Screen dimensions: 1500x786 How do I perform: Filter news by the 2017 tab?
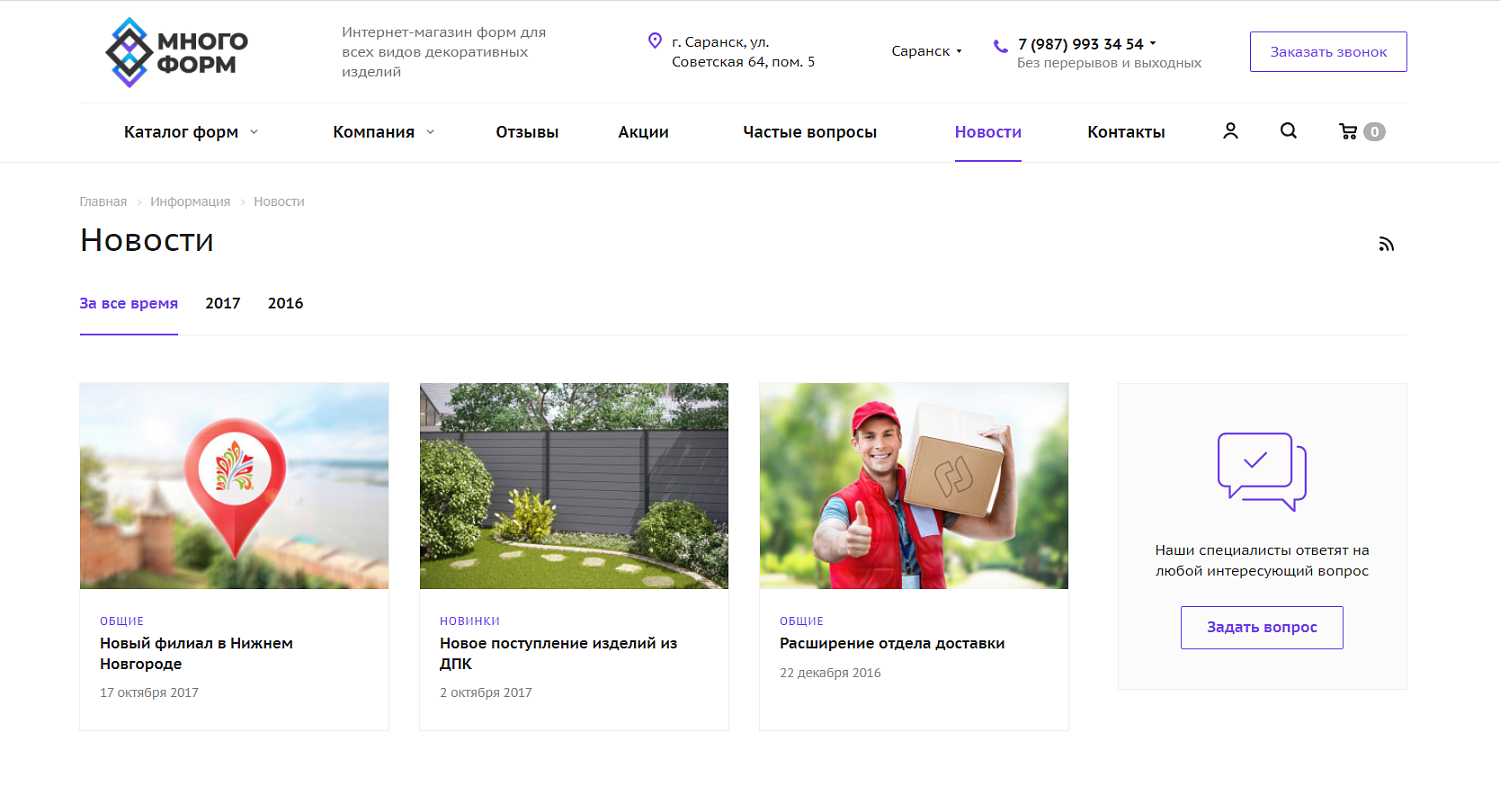223,303
